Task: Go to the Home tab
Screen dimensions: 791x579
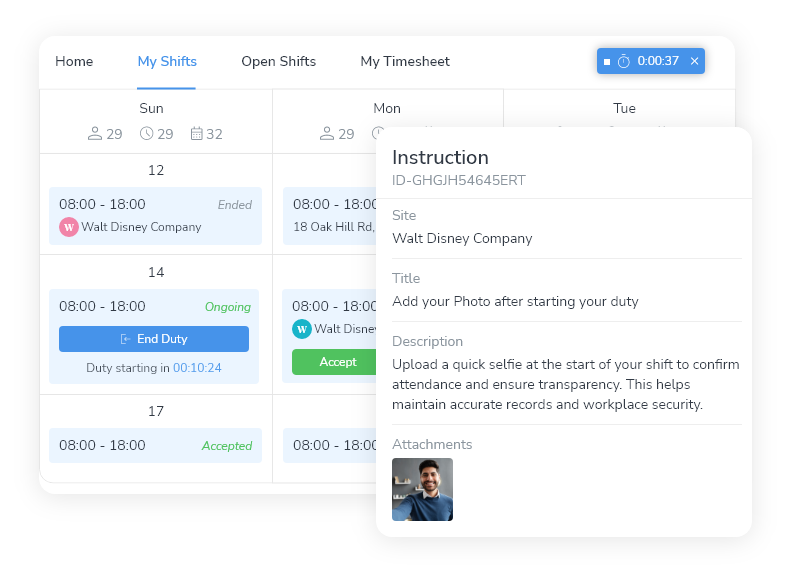Action: [x=74, y=62]
